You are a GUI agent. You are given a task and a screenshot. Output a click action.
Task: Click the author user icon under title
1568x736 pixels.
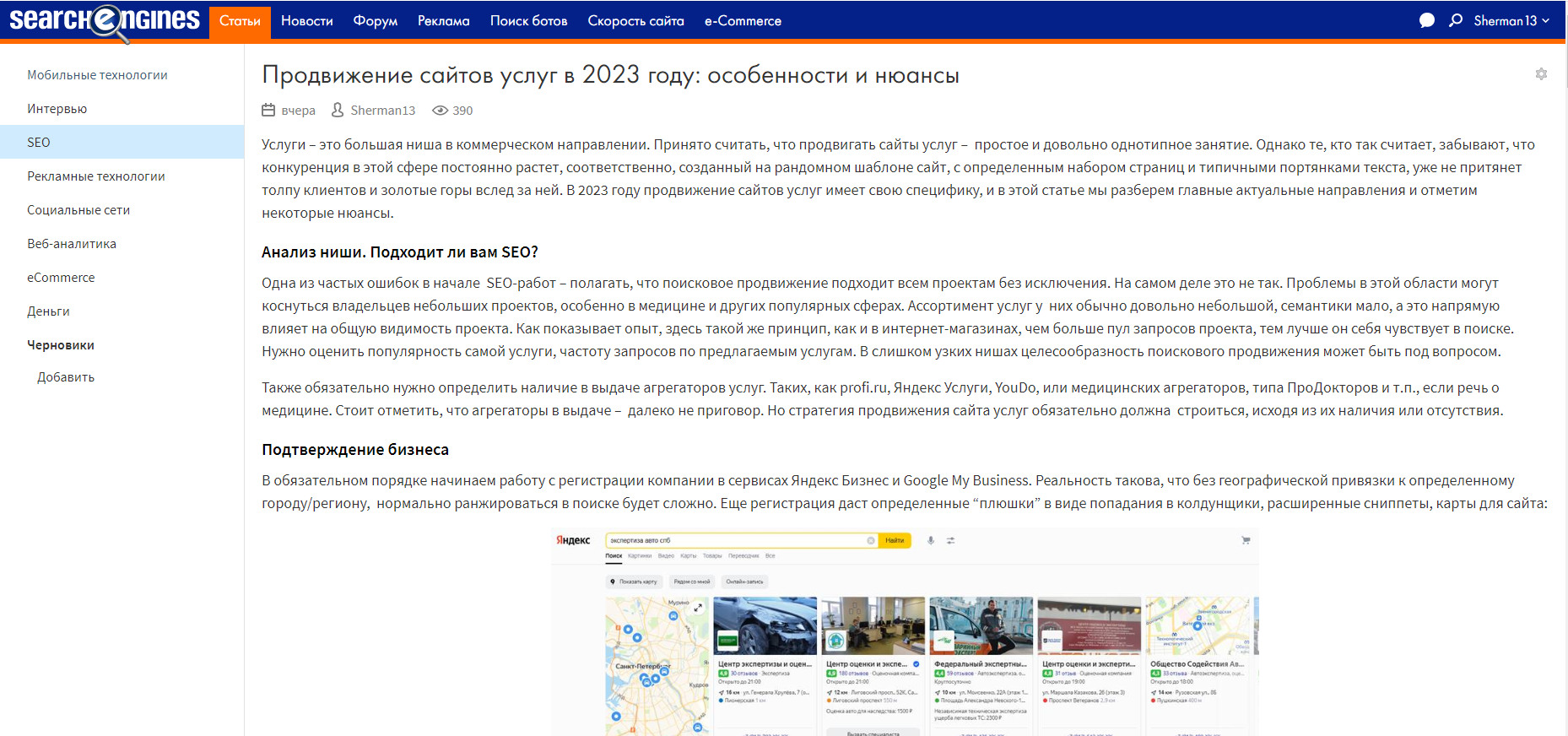338,110
